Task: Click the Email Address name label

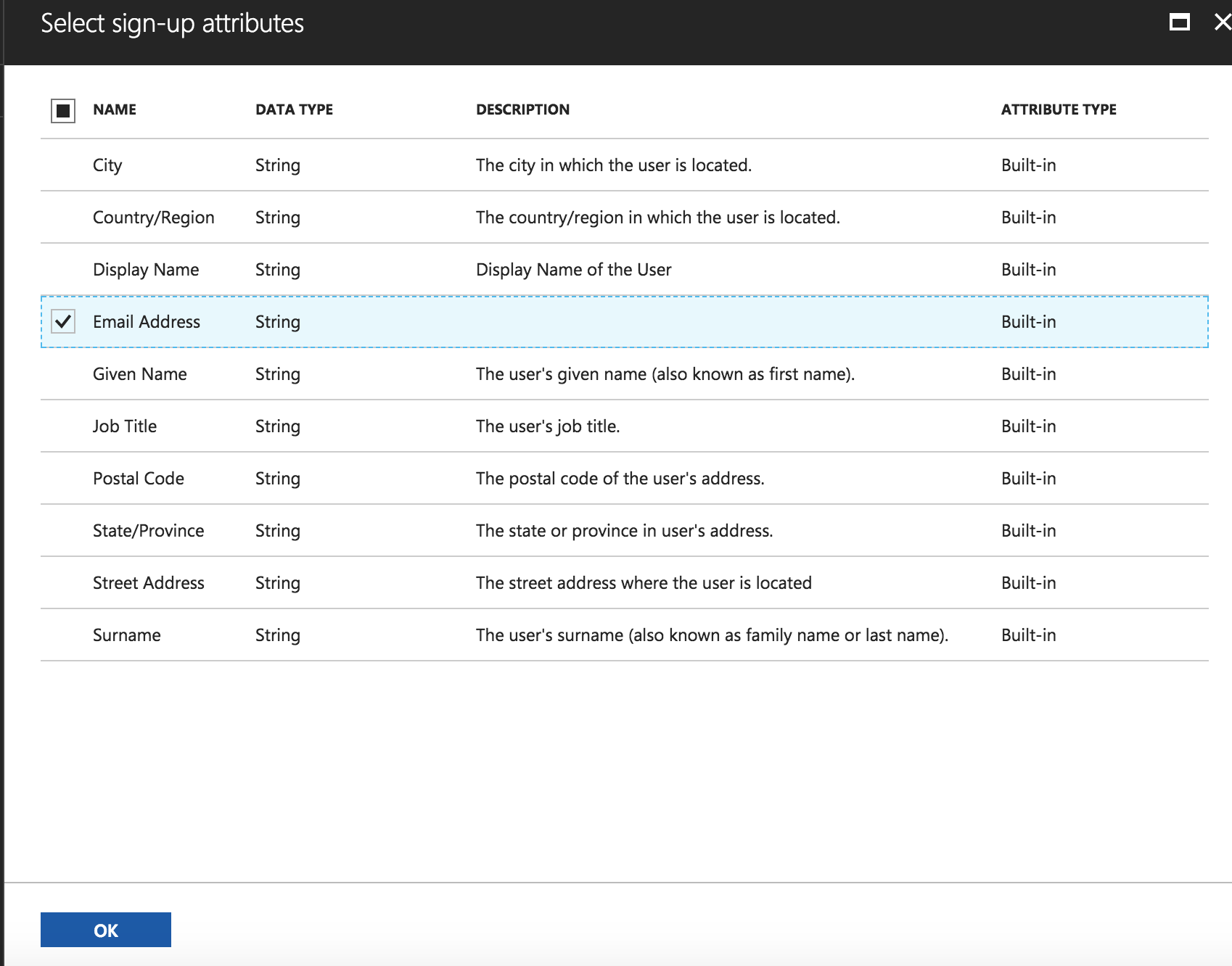Action: [x=147, y=322]
